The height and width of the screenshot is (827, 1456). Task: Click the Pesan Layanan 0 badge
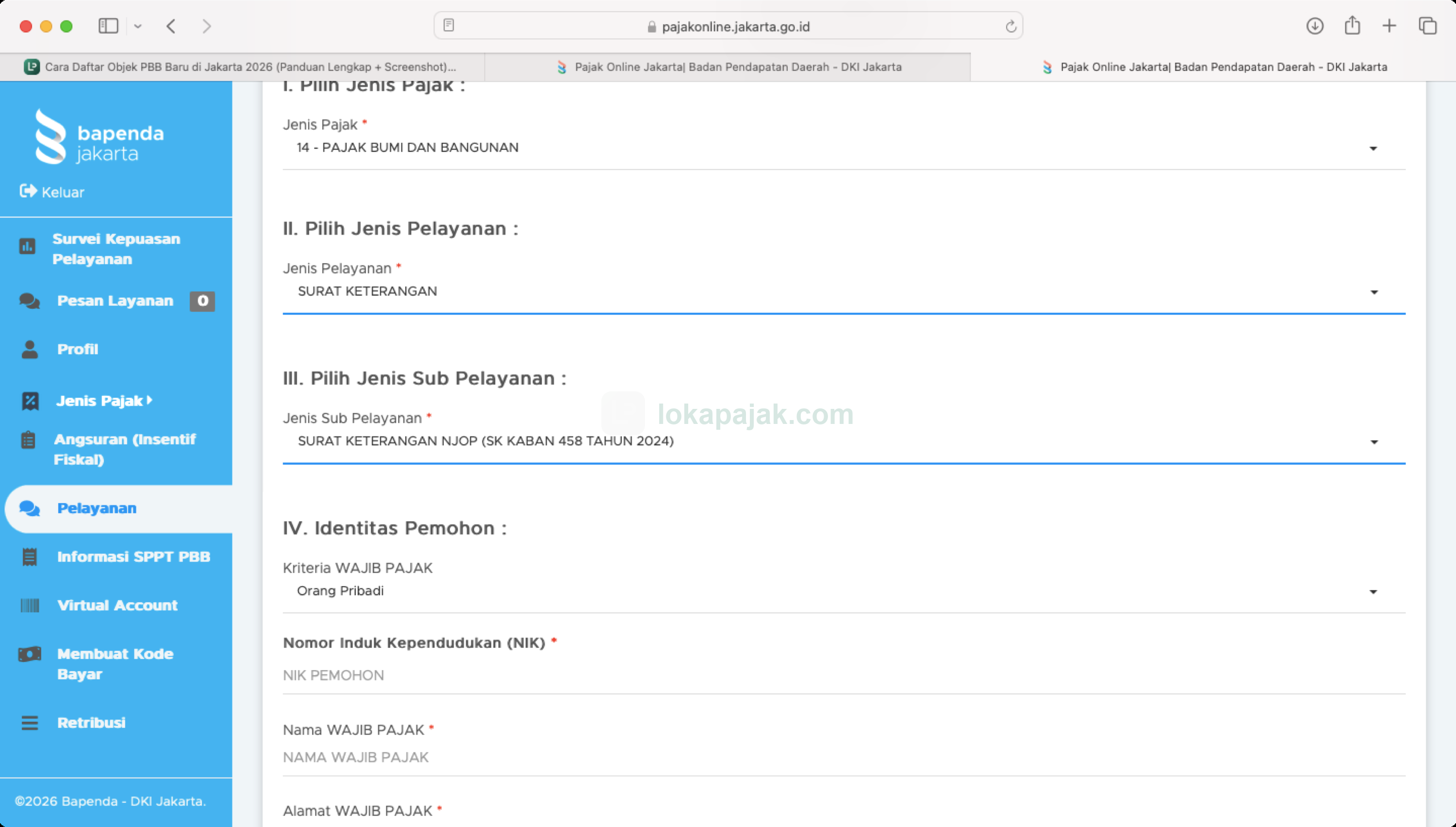202,301
